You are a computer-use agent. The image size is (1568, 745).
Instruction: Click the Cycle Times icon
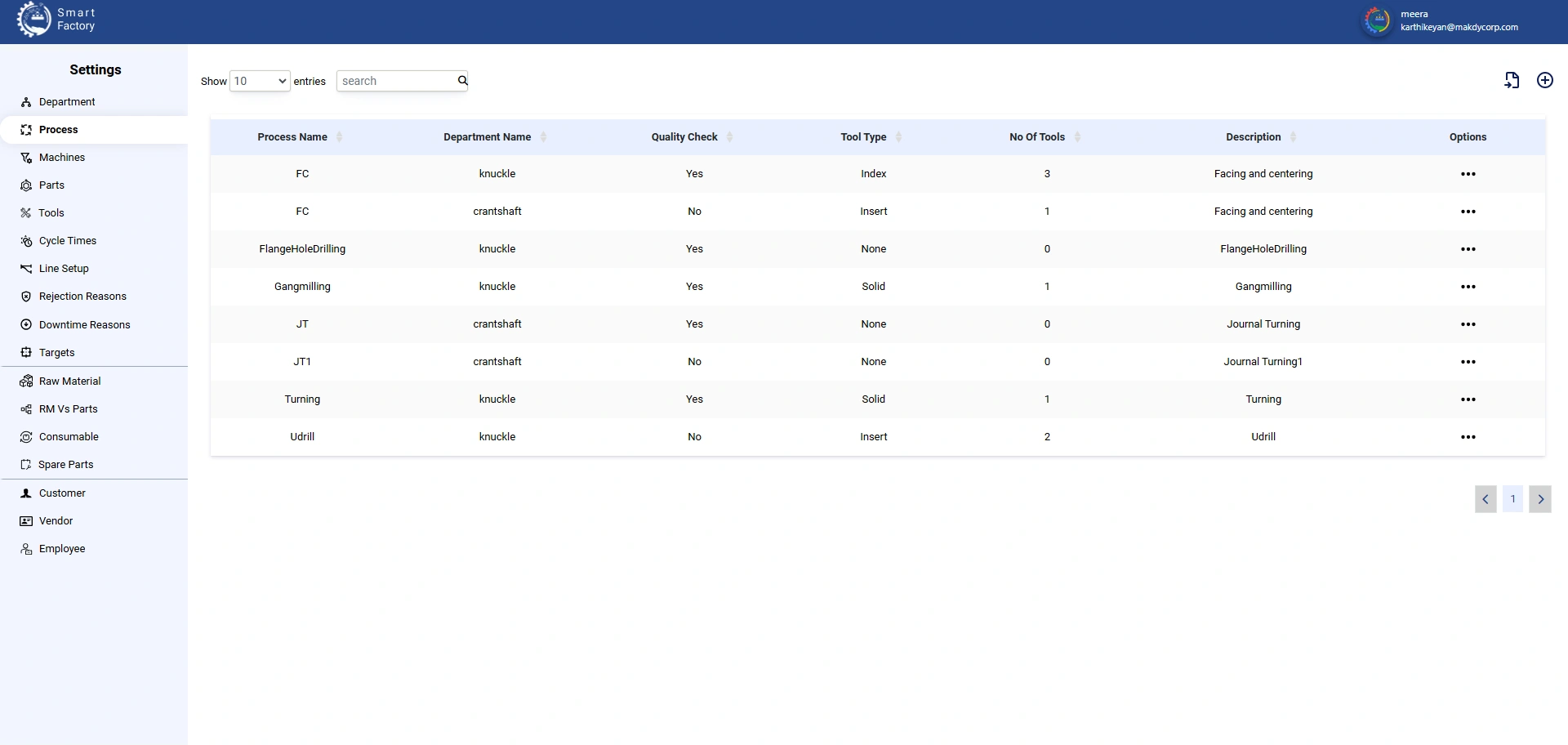point(26,241)
